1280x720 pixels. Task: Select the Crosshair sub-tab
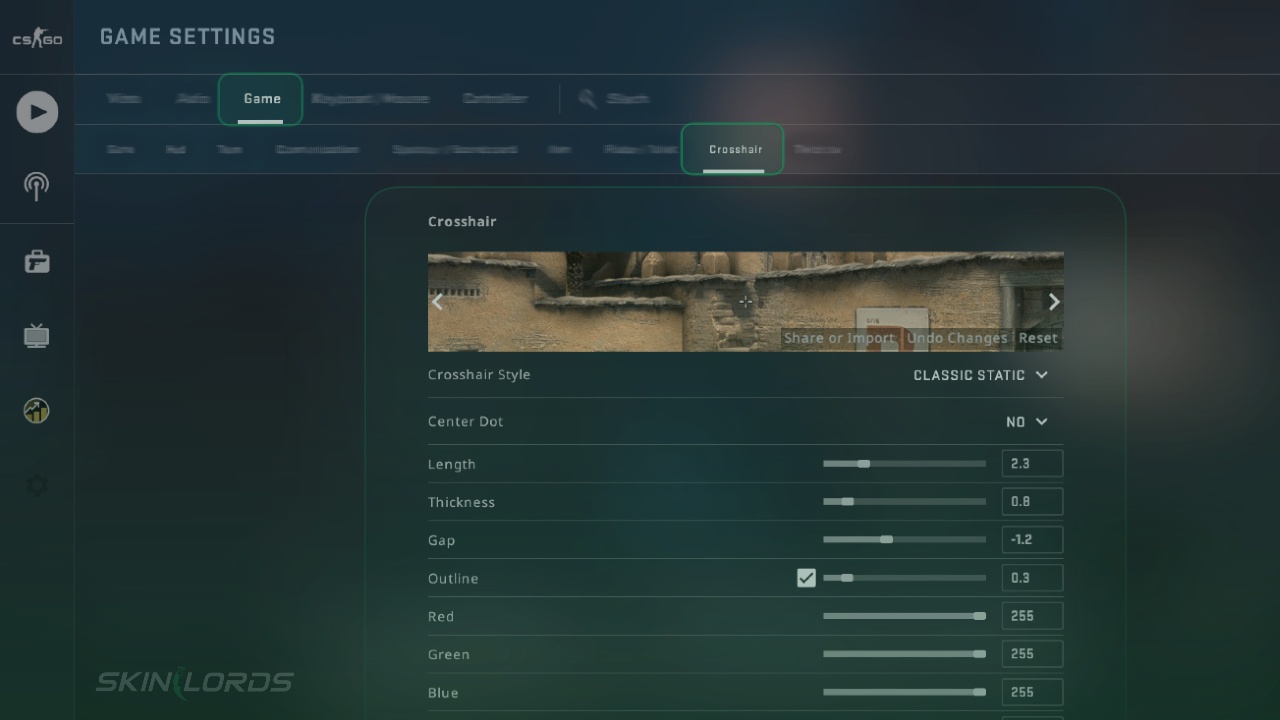(734, 149)
